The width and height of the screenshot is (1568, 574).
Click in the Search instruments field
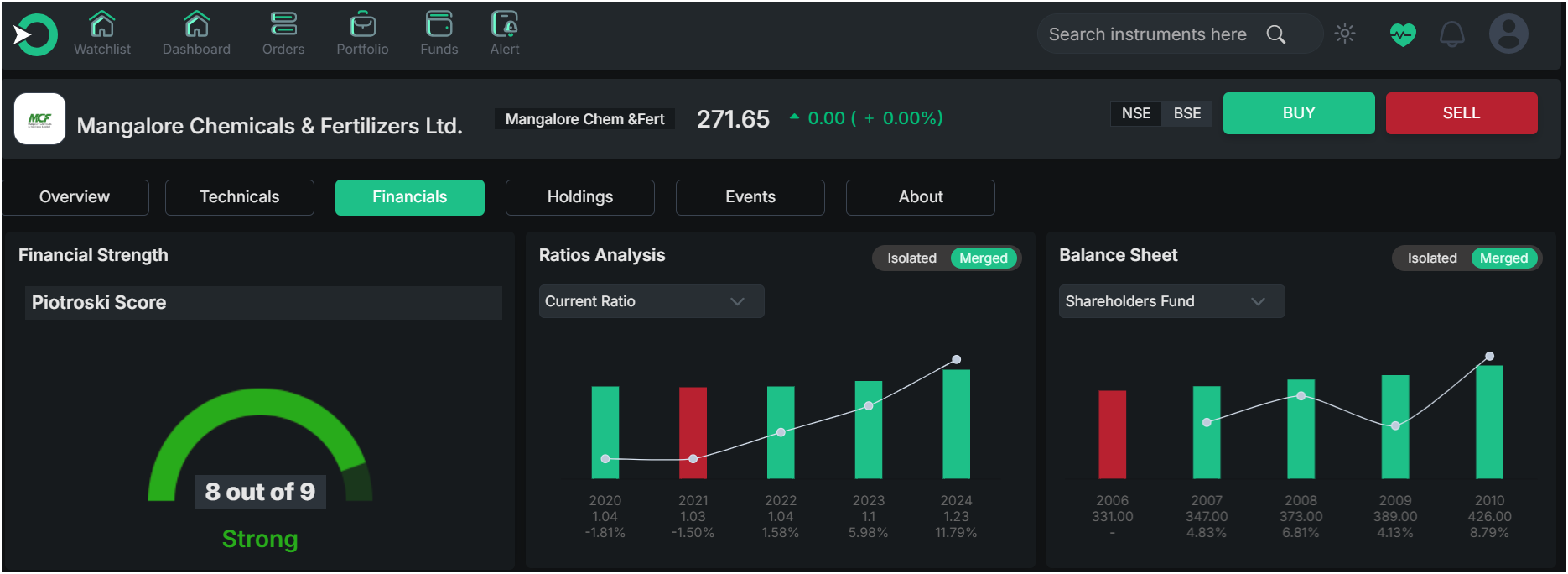1148,34
